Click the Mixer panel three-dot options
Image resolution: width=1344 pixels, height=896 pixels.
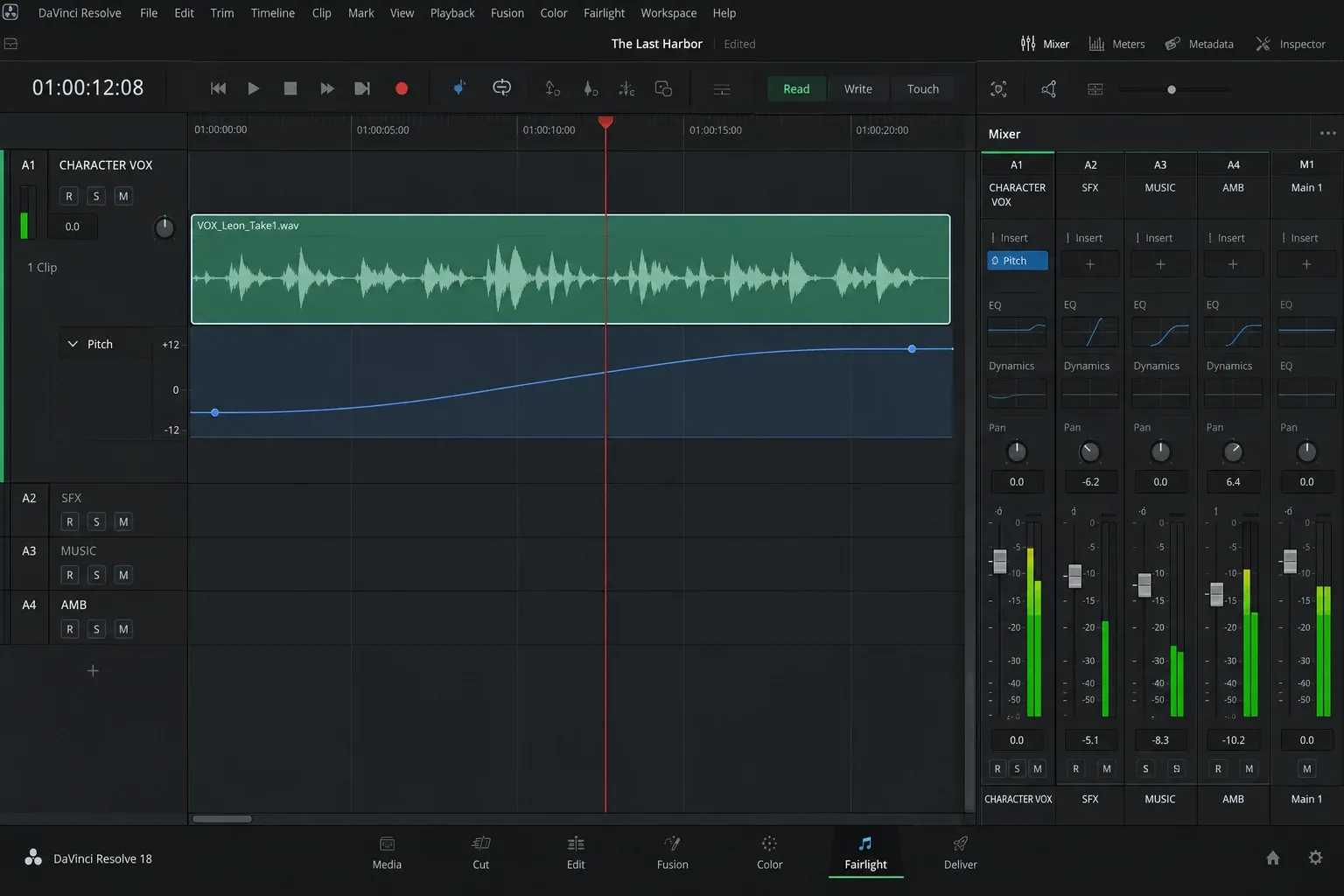point(1327,134)
